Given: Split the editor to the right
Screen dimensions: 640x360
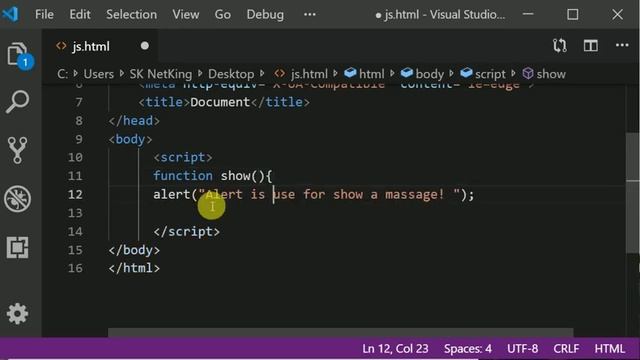Looking at the screenshot, I should 591,46.
